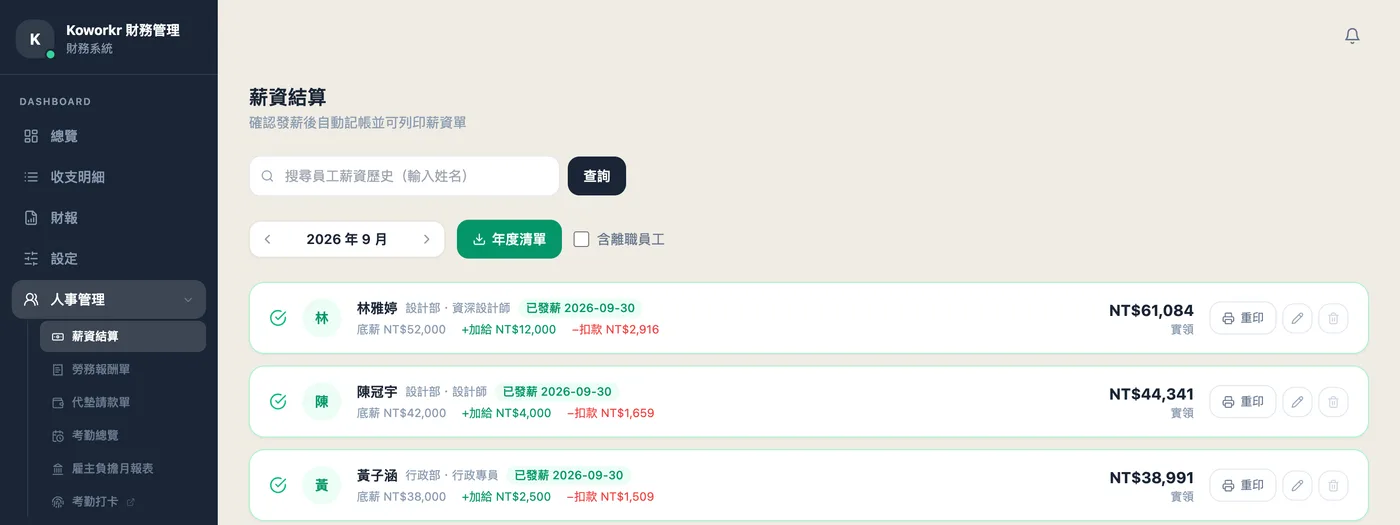Click the magnifier icon in search box

pos(267,176)
